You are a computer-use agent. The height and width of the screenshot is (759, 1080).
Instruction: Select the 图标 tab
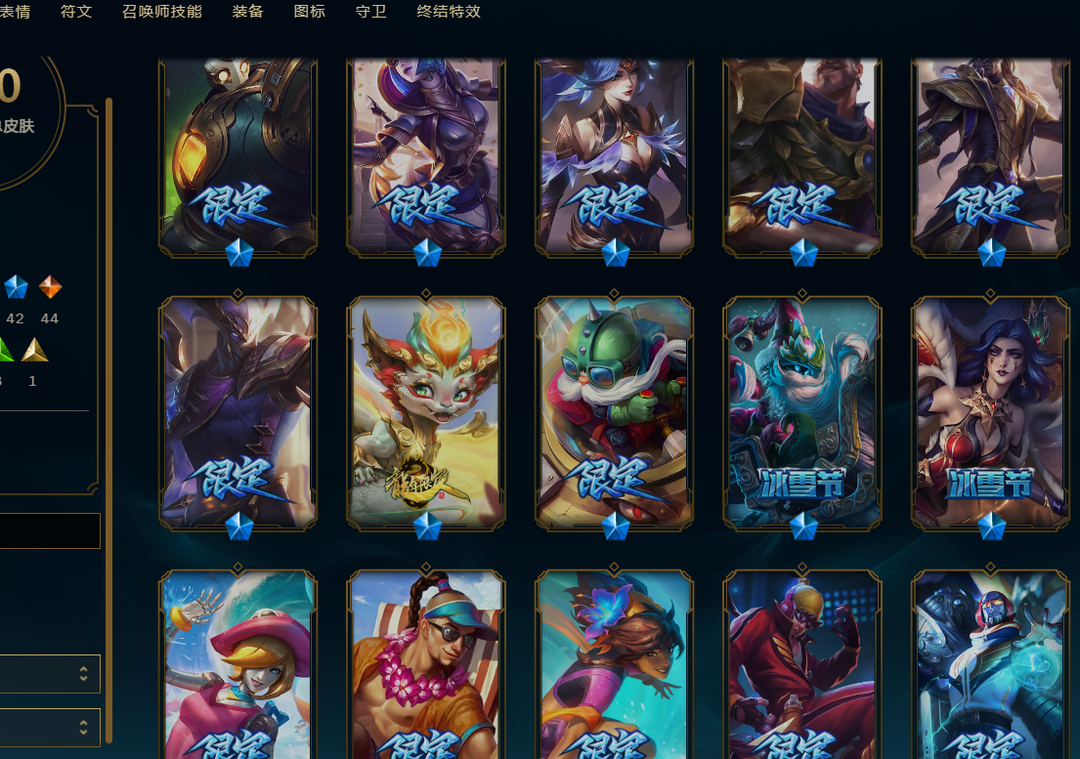pyautogui.click(x=309, y=12)
